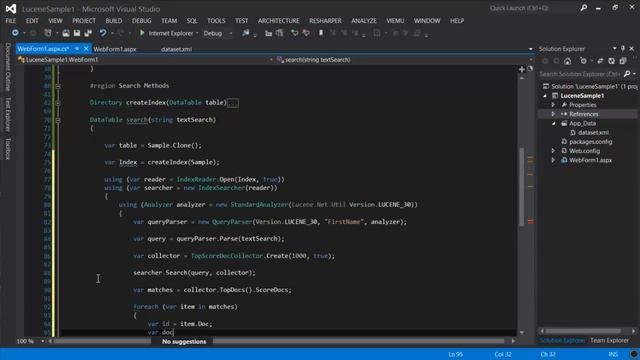Click the Save (single floppy) toolbar icon

pos(77,33)
